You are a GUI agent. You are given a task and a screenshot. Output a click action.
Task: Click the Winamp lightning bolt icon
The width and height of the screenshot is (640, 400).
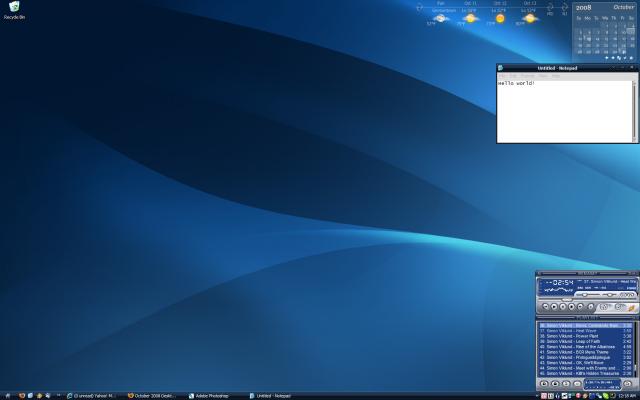tap(631, 308)
